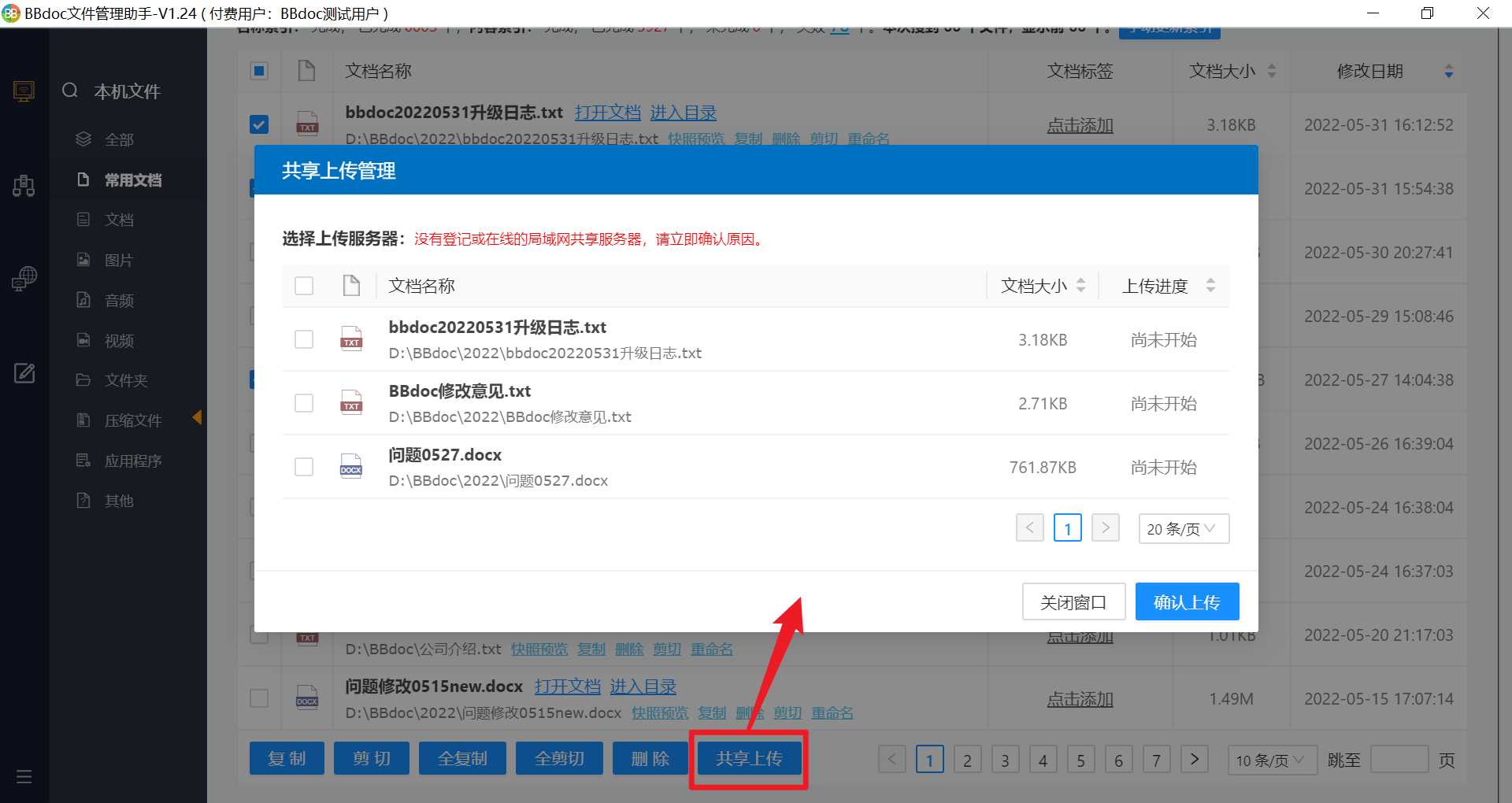Click the DOCX icon of 问题0527.docx
Image resolution: width=1512 pixels, height=803 pixels.
(351, 467)
